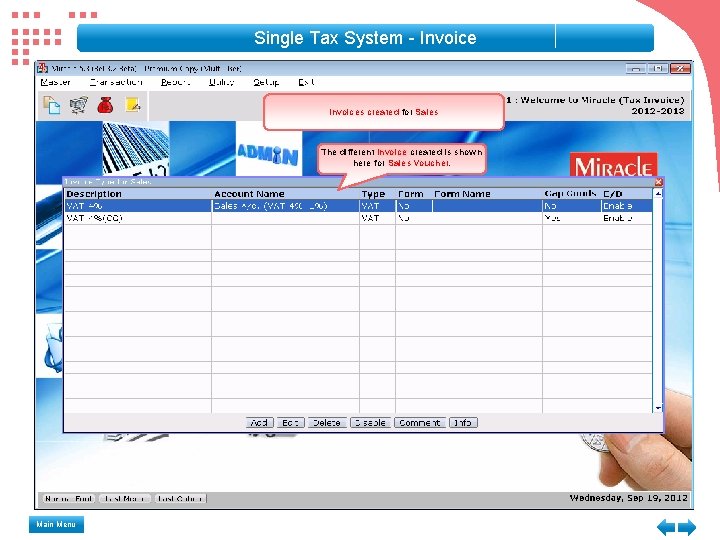Viewport: 720px width, 540px height.
Task: Click the yellow note with pencil icon
Action: pos(133,105)
